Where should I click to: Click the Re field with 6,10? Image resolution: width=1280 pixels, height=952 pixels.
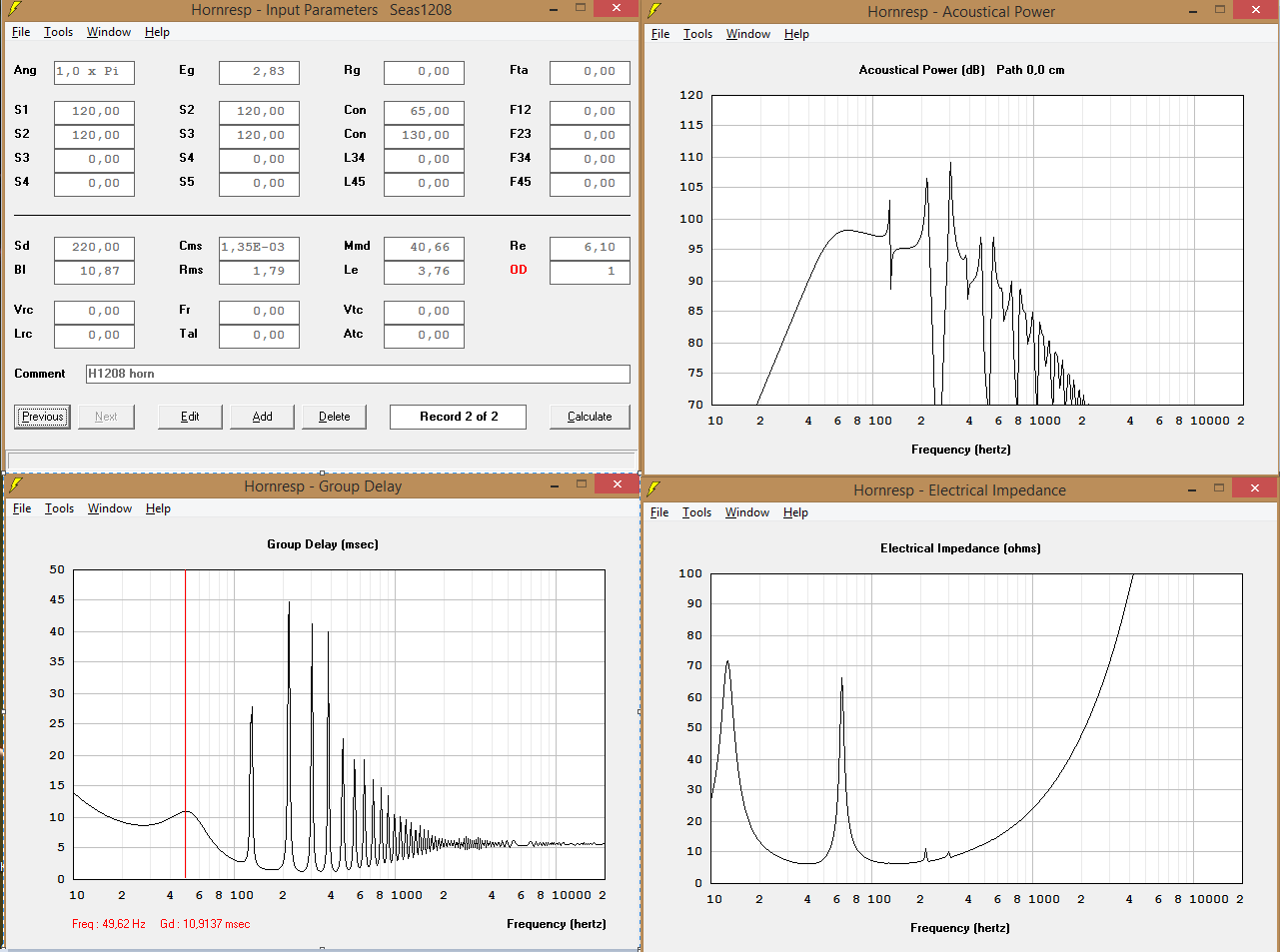[590, 248]
